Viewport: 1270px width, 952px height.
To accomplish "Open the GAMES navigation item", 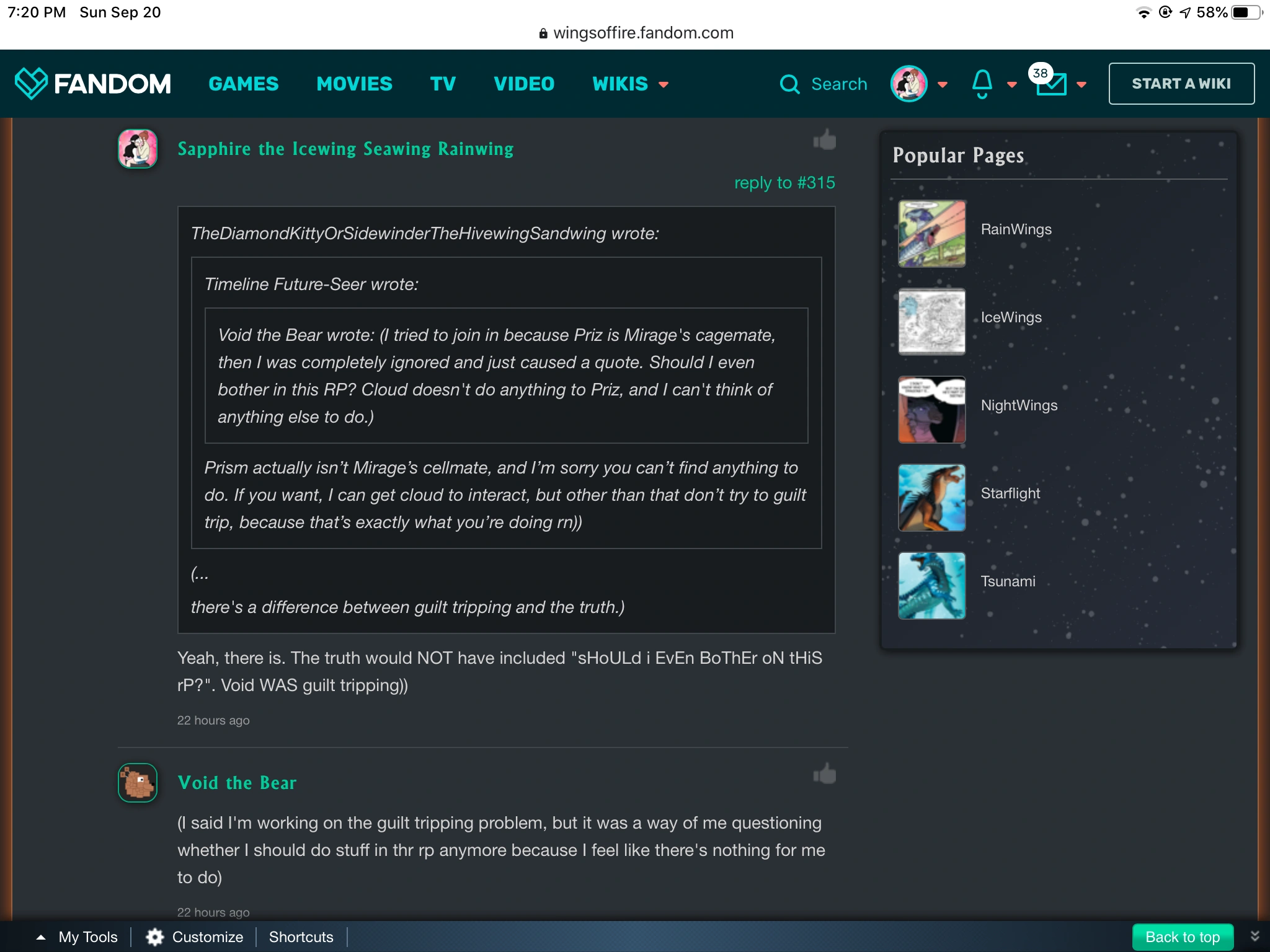I will pos(244,84).
